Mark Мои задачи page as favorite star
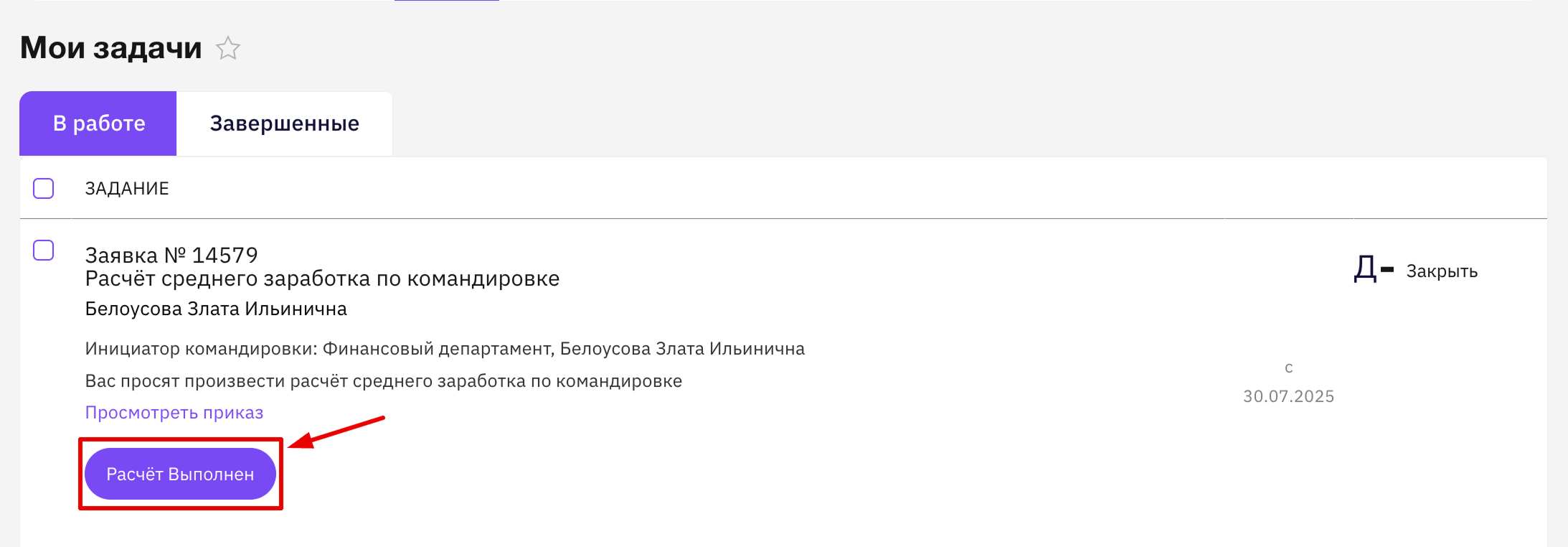This screenshot has width=1568, height=547. point(228,48)
